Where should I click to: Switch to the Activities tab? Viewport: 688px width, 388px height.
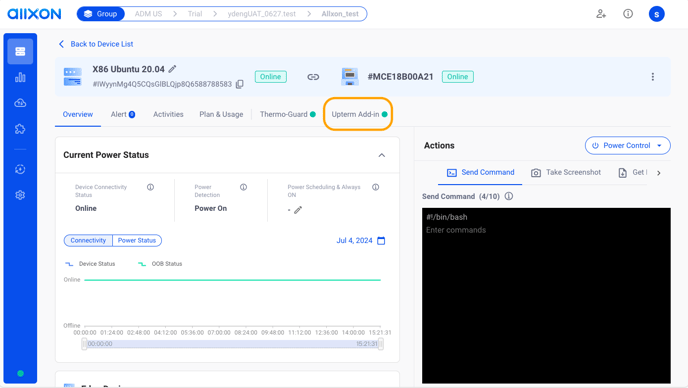click(x=168, y=115)
